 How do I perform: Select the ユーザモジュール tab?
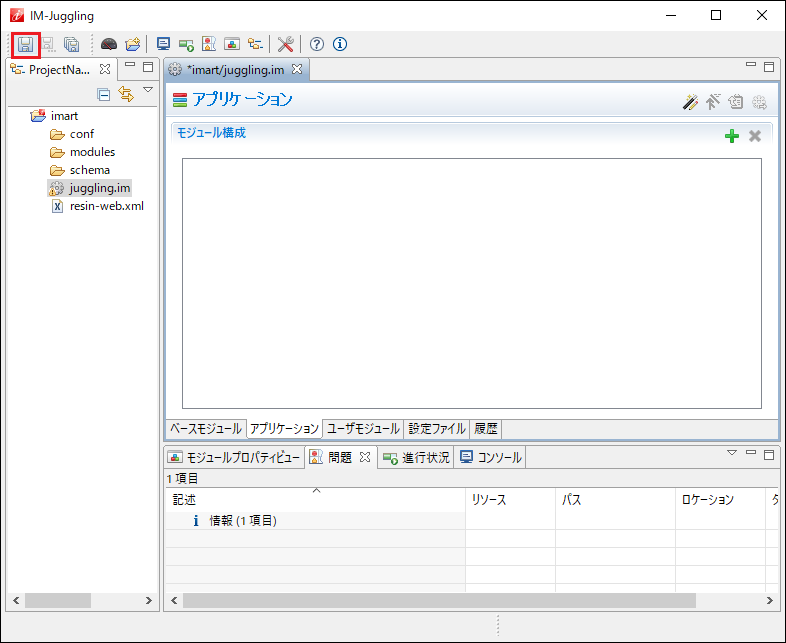click(363, 429)
